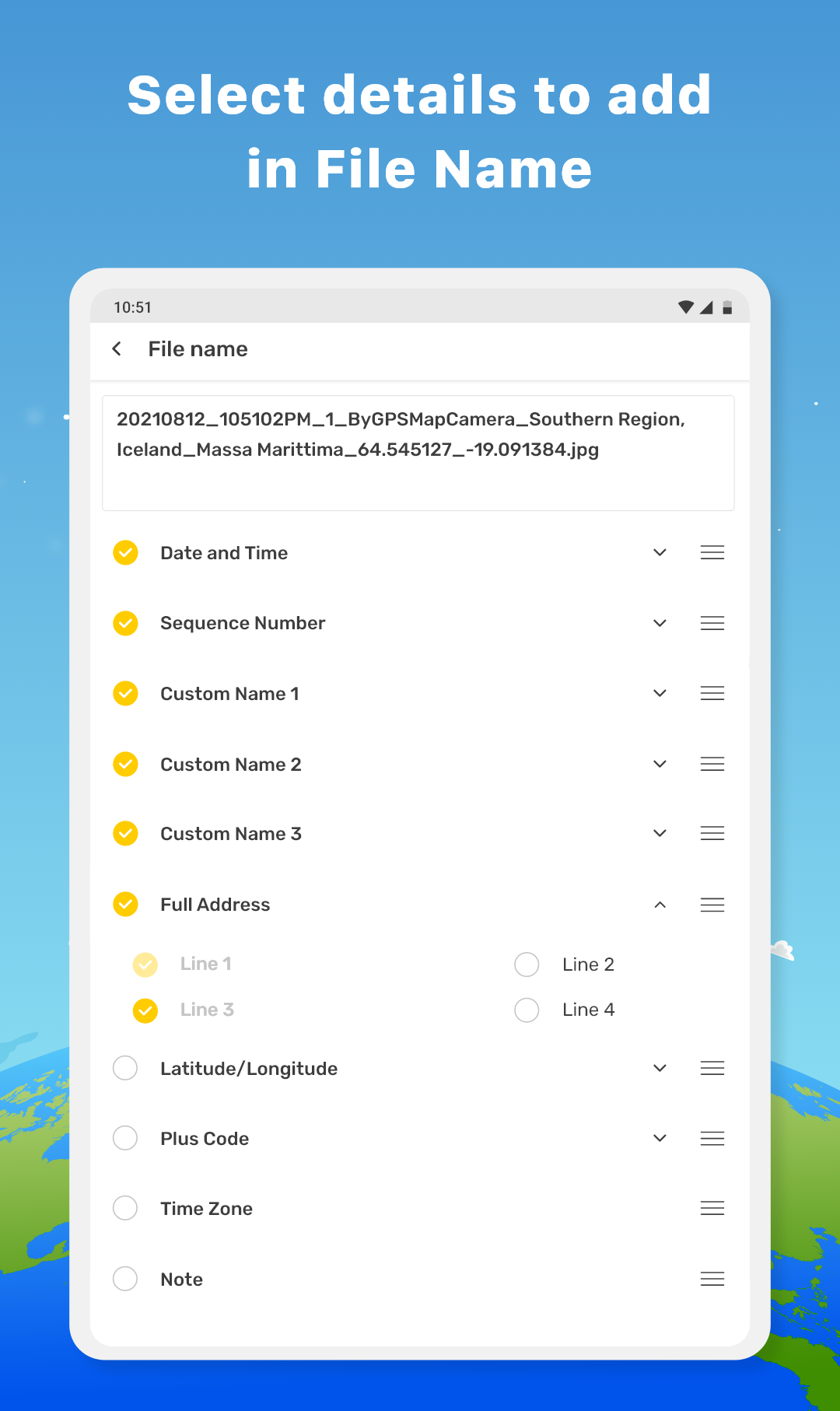Uncheck the Date and Time checkbox

click(125, 553)
